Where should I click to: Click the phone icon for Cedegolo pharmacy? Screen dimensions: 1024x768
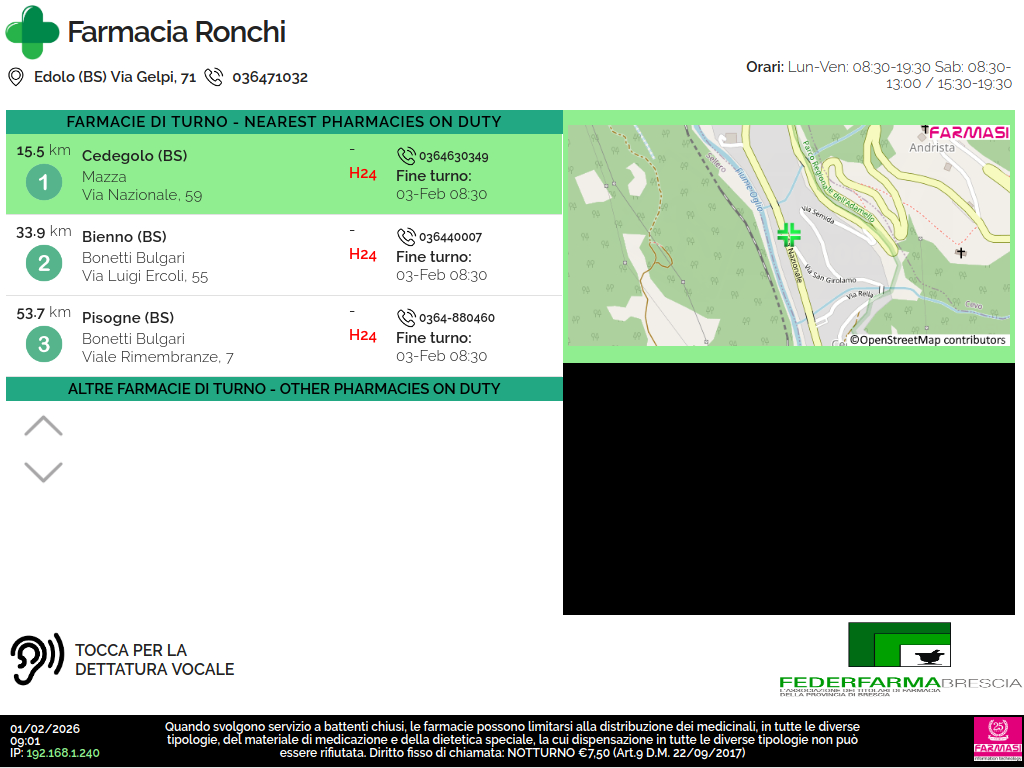pos(406,156)
